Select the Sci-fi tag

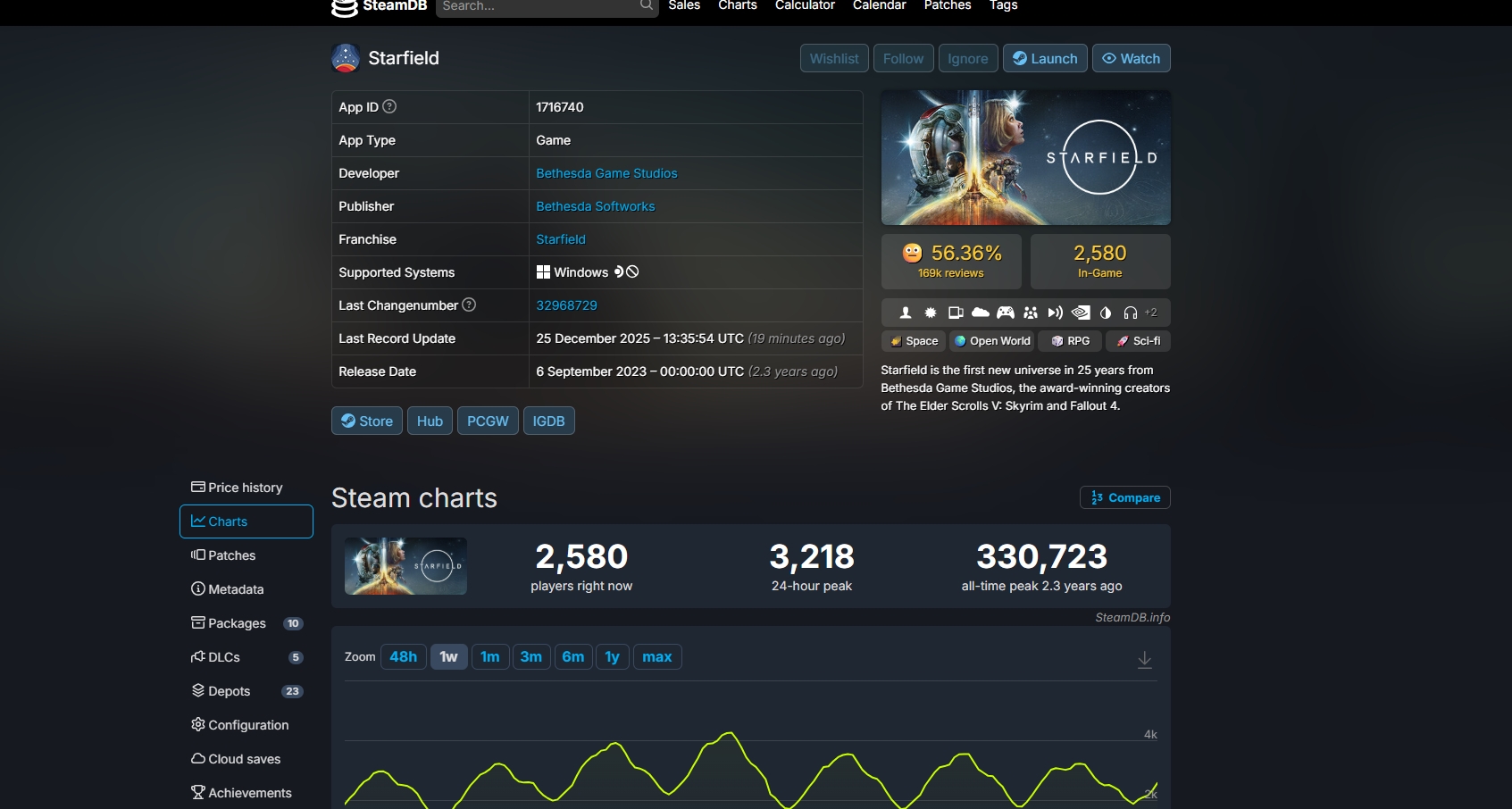1139,341
